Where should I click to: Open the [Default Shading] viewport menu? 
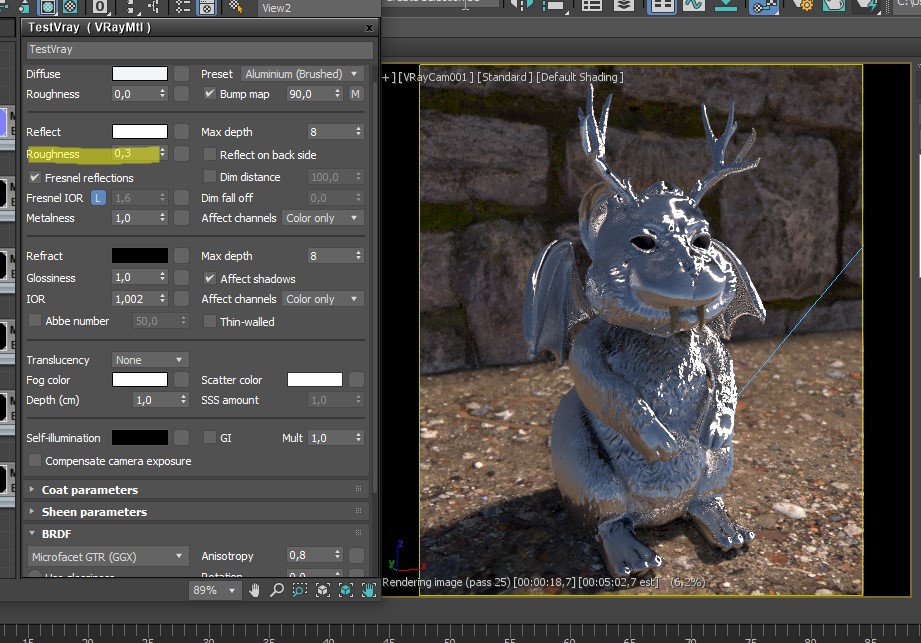coord(580,77)
